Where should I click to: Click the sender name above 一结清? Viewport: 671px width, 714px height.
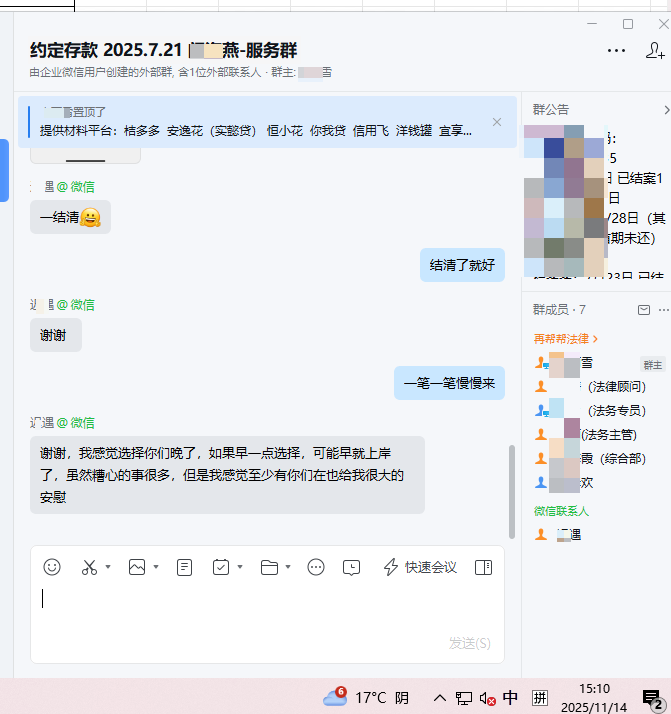pos(62,187)
